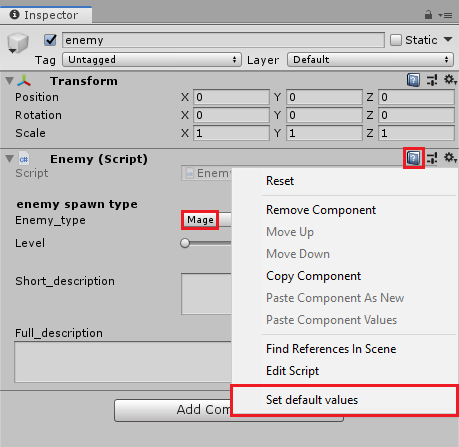This screenshot has width=459, height=447.
Task: Click the GameObject cube icon selector
Action: [x=18, y=43]
